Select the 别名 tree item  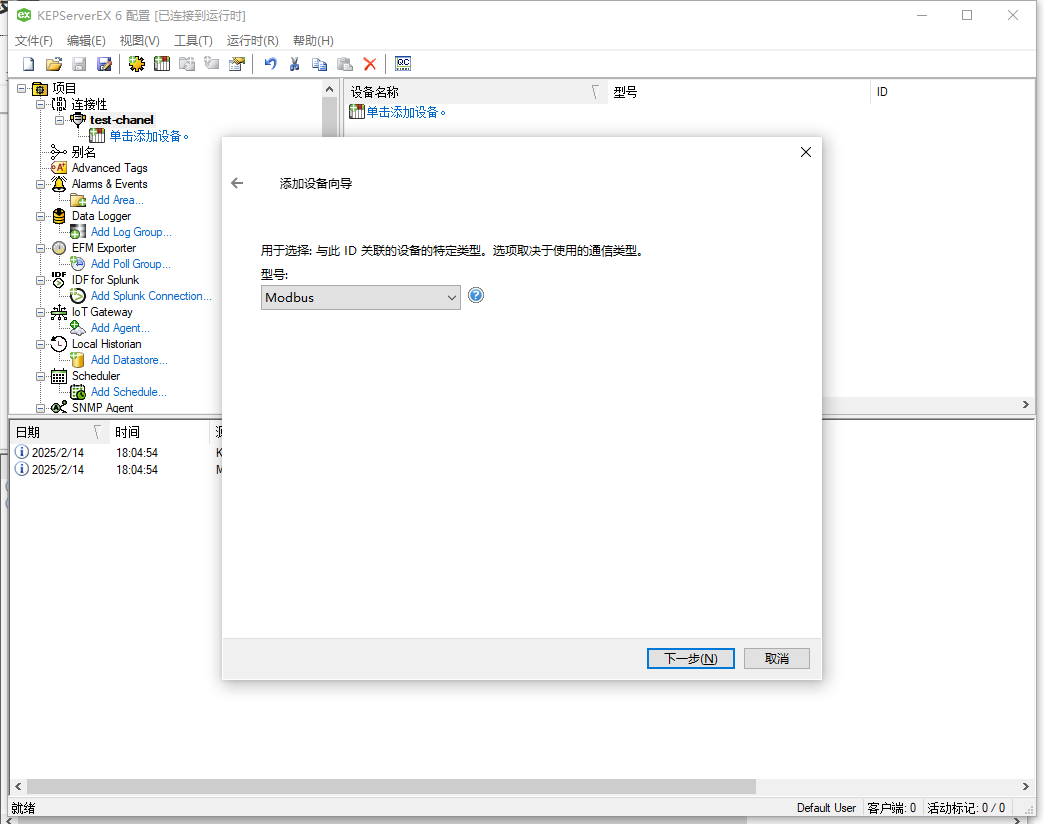[x=84, y=152]
